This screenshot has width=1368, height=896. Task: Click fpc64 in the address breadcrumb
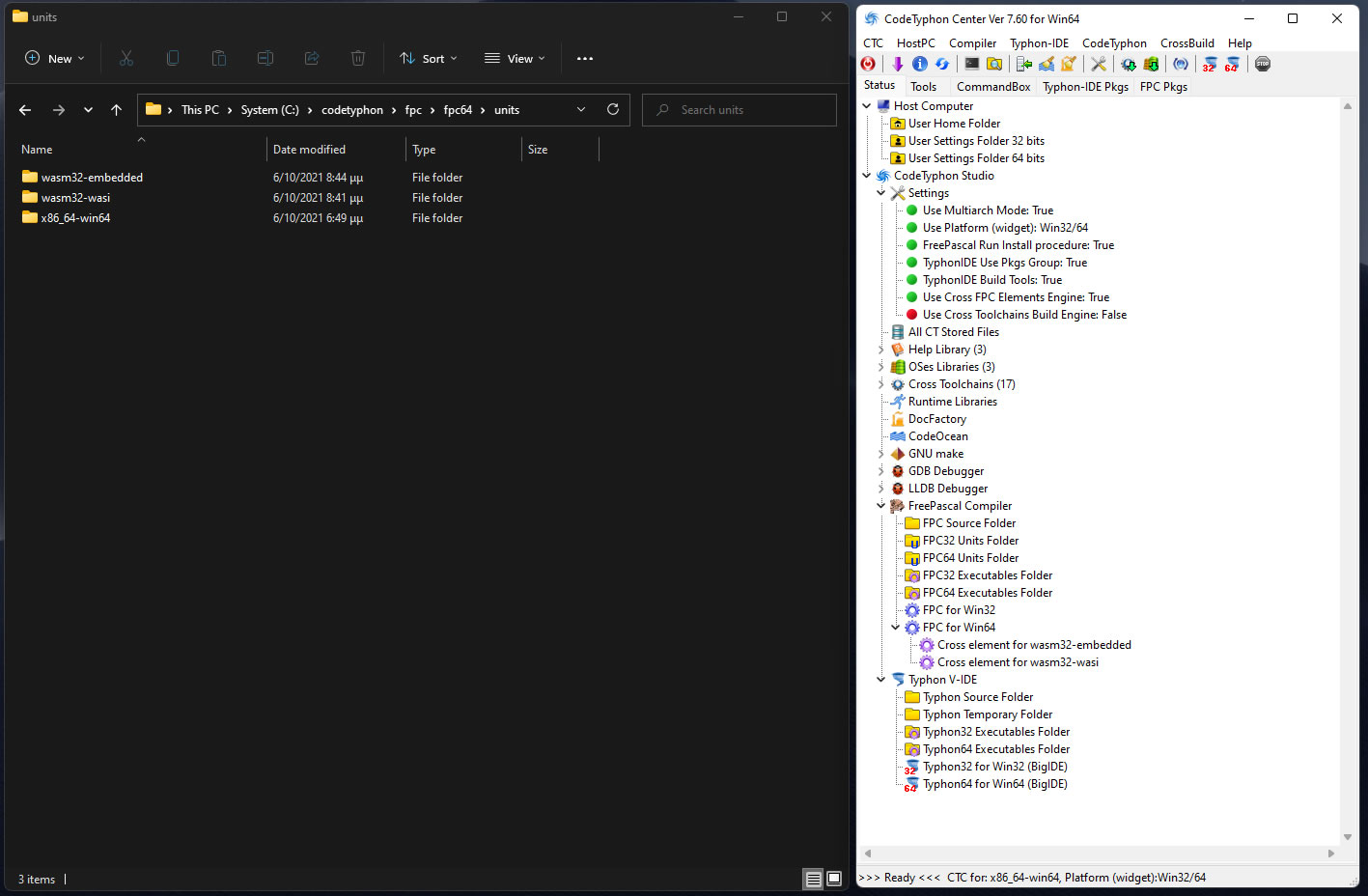[458, 110]
